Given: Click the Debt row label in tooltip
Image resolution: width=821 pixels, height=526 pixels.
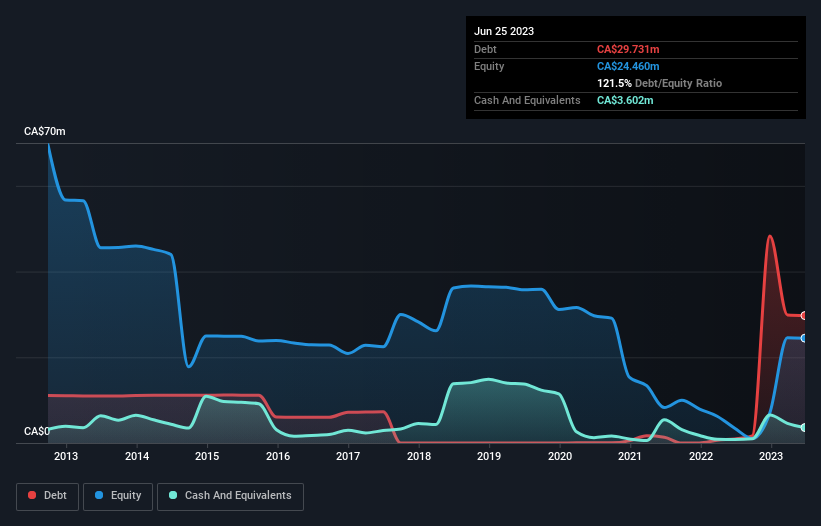Looking at the screenshot, I should pos(485,49).
